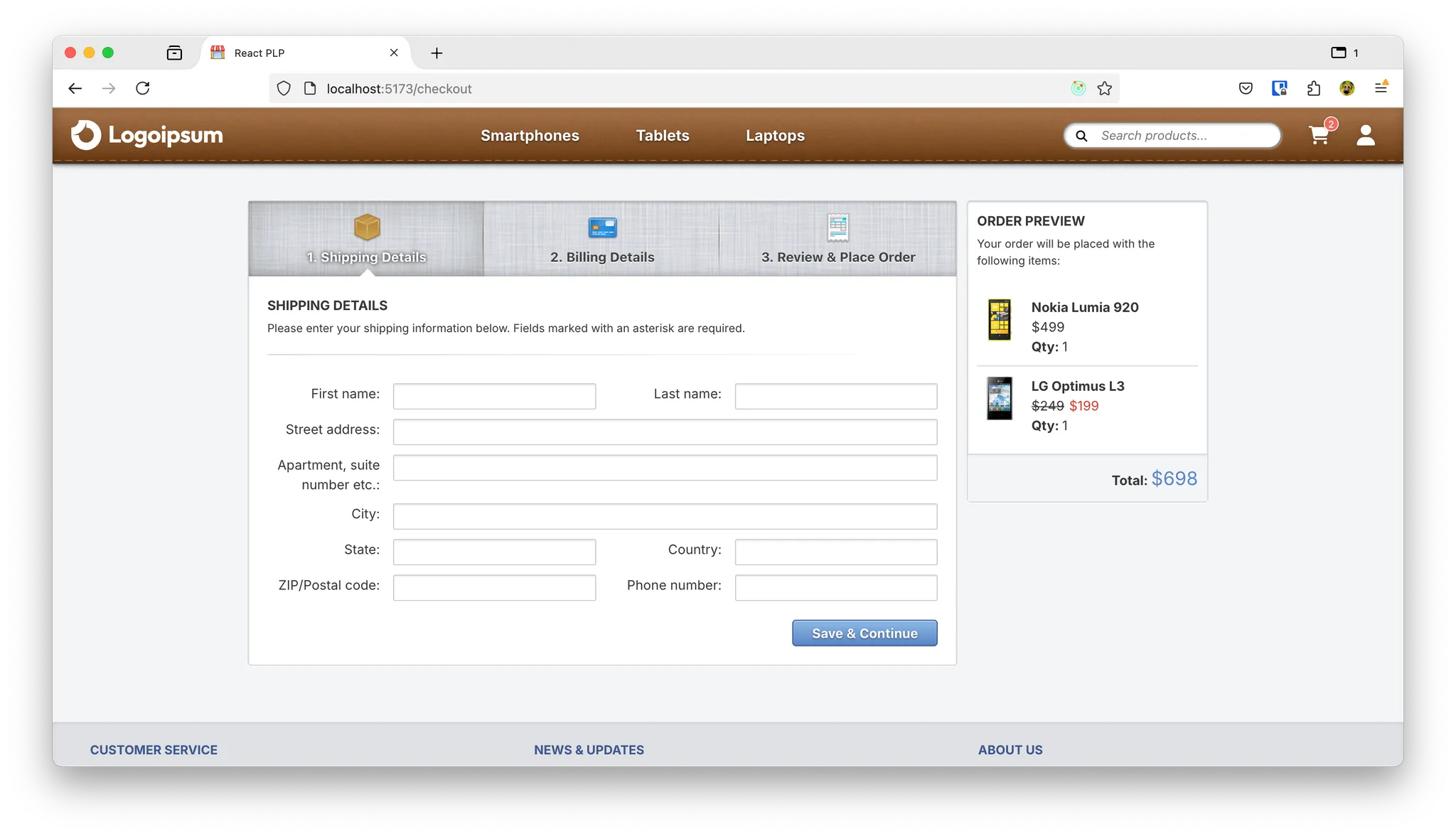The height and width of the screenshot is (836, 1456).
Task: Click into the First name input field
Action: 494,396
